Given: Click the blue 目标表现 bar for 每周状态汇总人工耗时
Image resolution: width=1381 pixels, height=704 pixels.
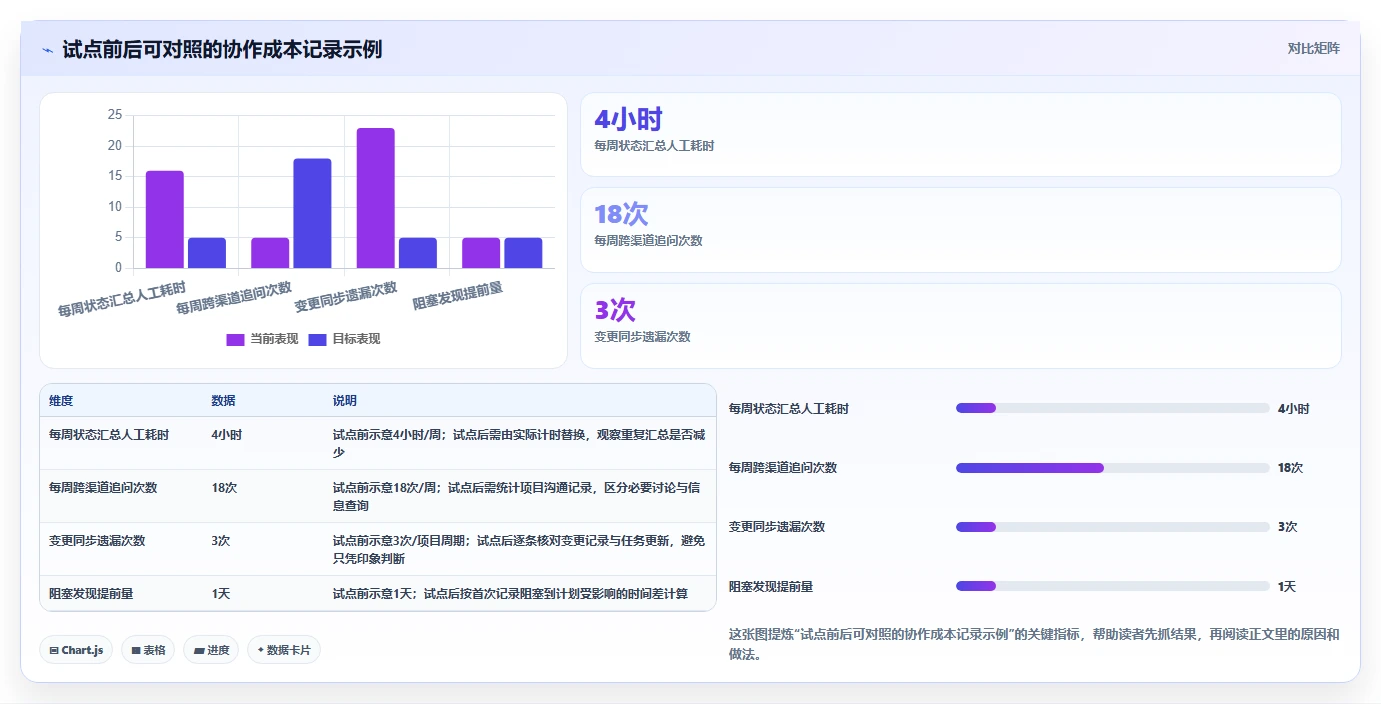Looking at the screenshot, I should (207, 253).
